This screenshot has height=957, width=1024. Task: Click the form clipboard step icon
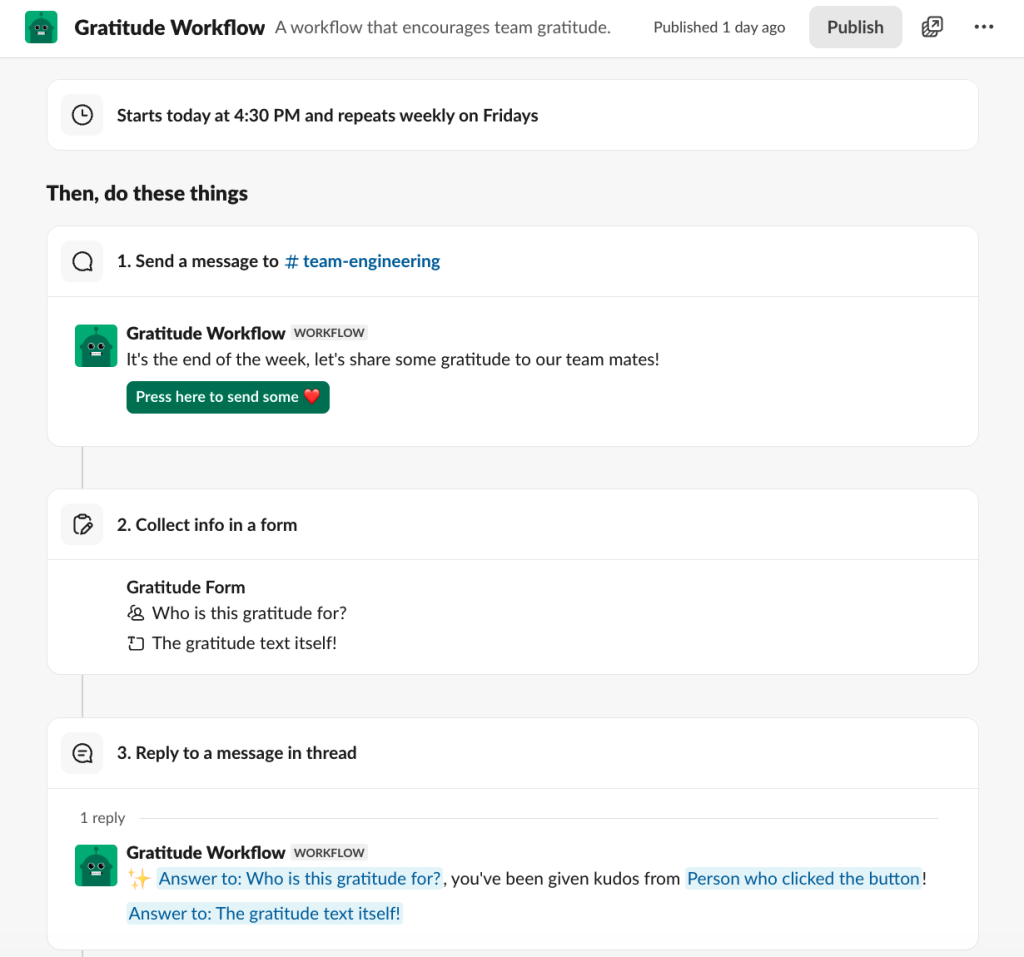coord(82,524)
